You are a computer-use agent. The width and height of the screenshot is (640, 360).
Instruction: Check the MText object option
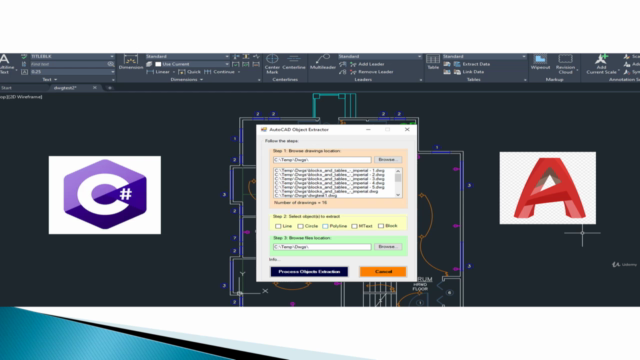pos(354,226)
